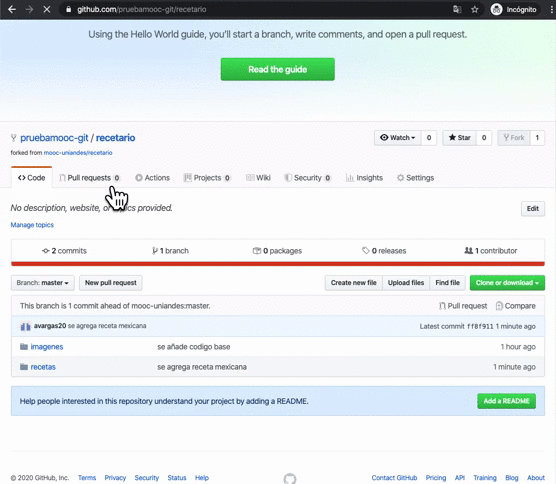This screenshot has height=484, width=556.
Task: Open footer About link
Action: coord(536,478)
